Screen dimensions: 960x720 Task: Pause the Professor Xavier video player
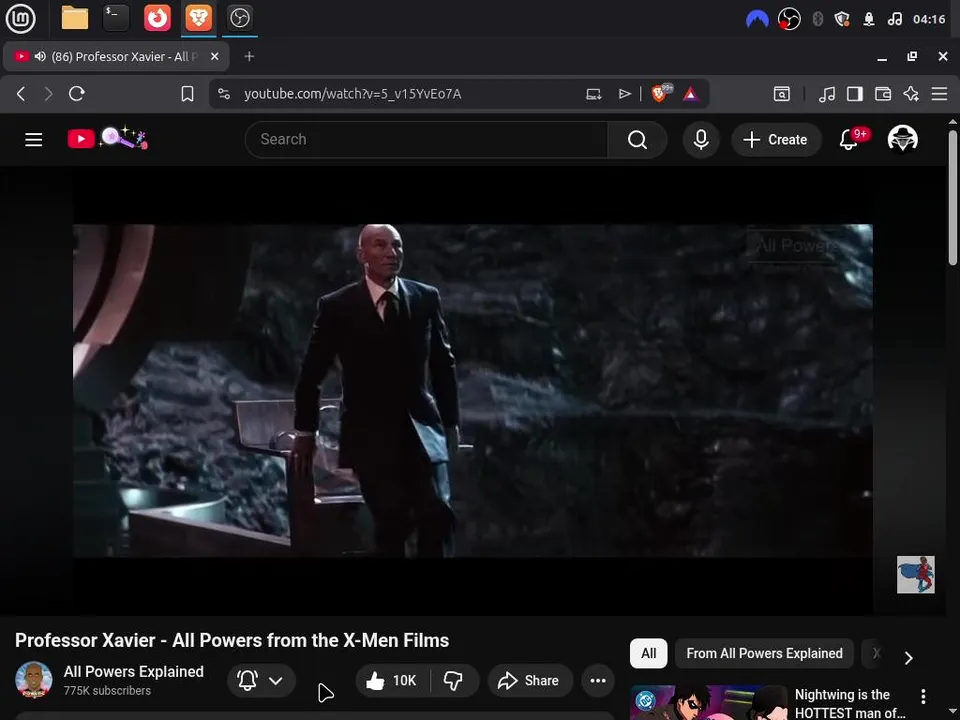click(x=473, y=391)
